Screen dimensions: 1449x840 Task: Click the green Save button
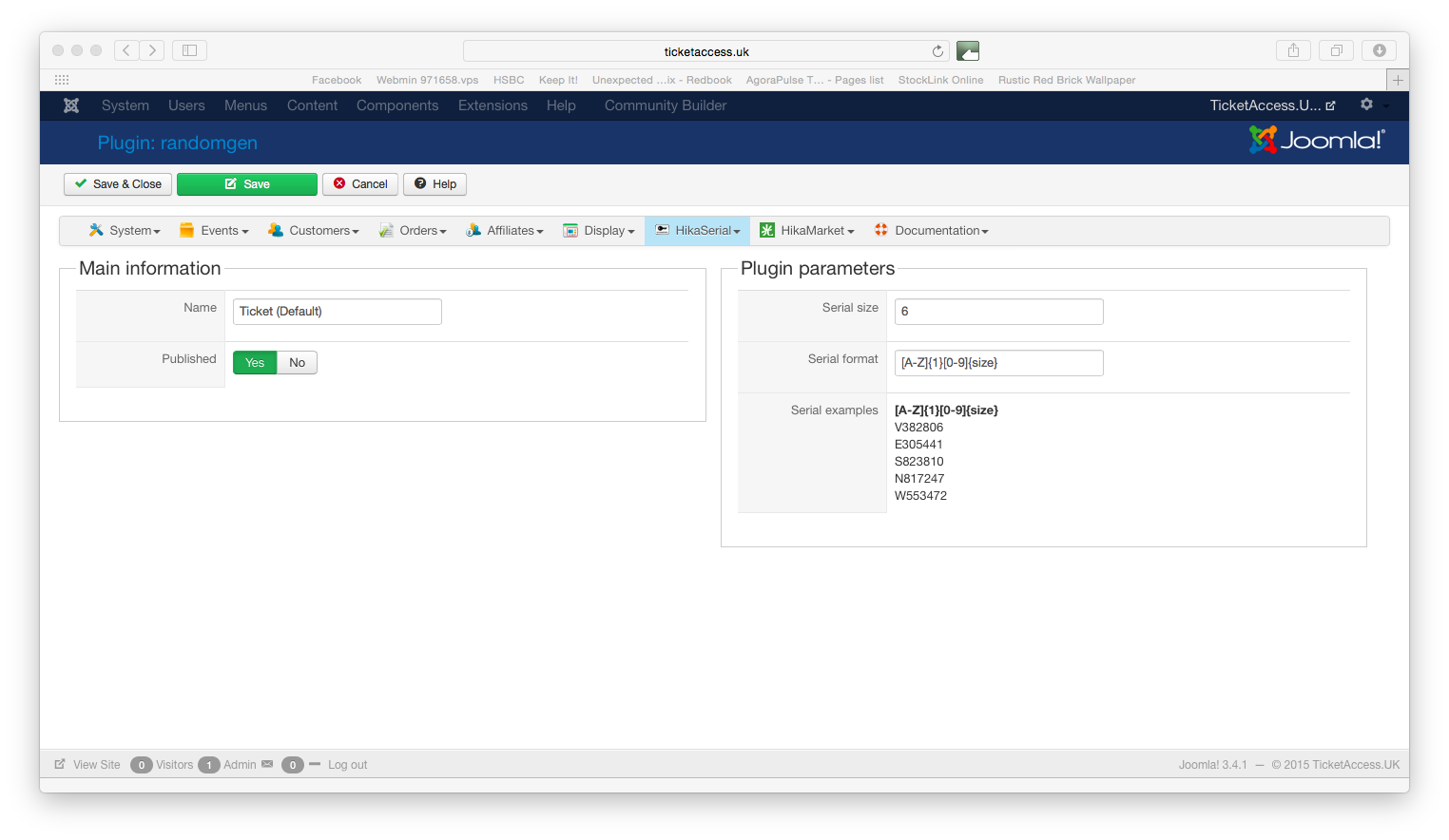point(247,184)
